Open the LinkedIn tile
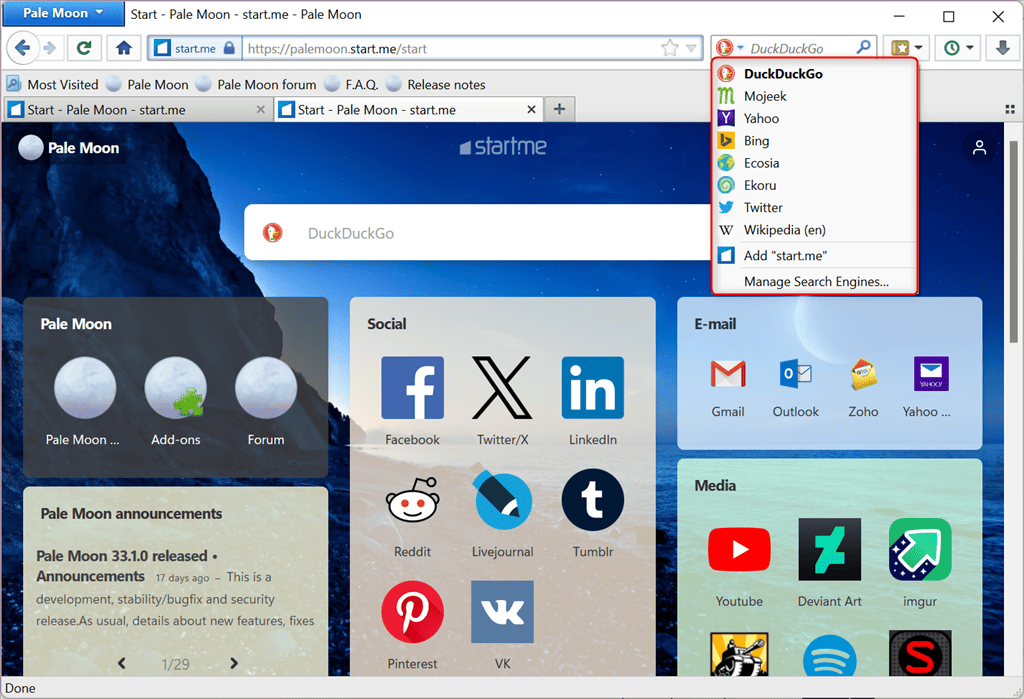This screenshot has height=699, width=1024. coord(592,400)
